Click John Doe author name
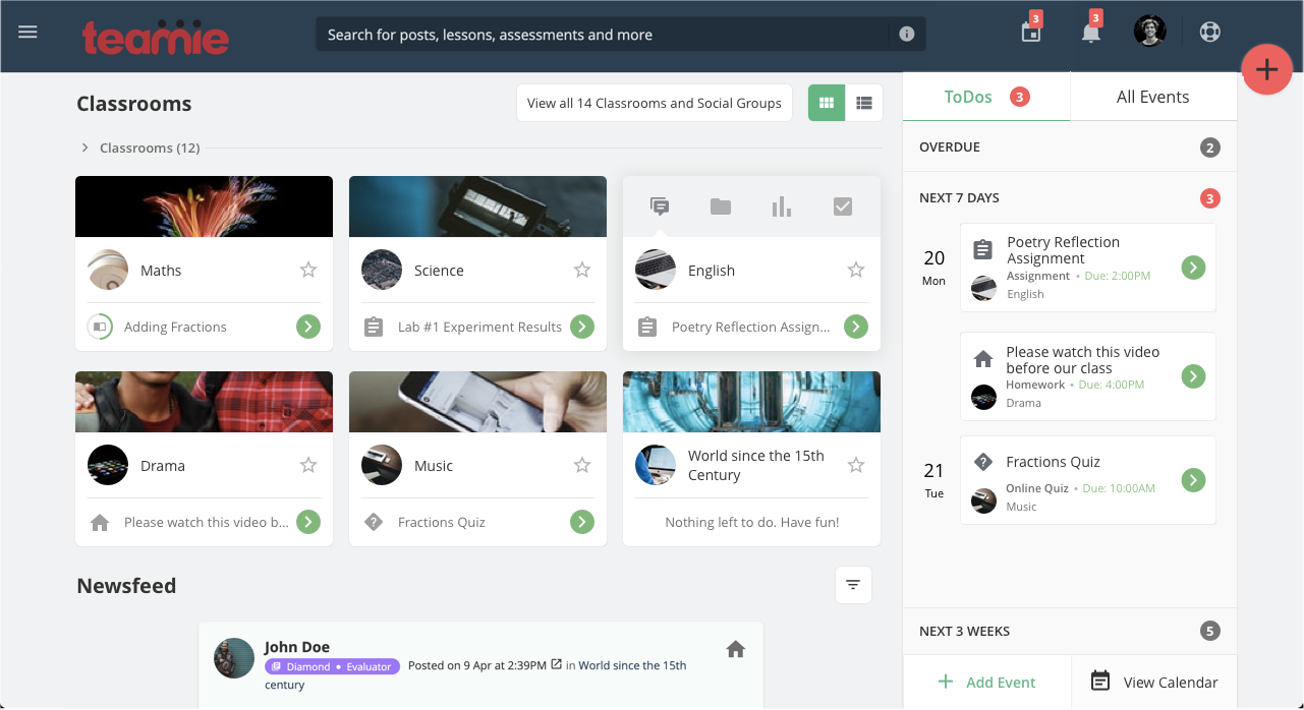This screenshot has height=710, width=1304. [x=297, y=647]
